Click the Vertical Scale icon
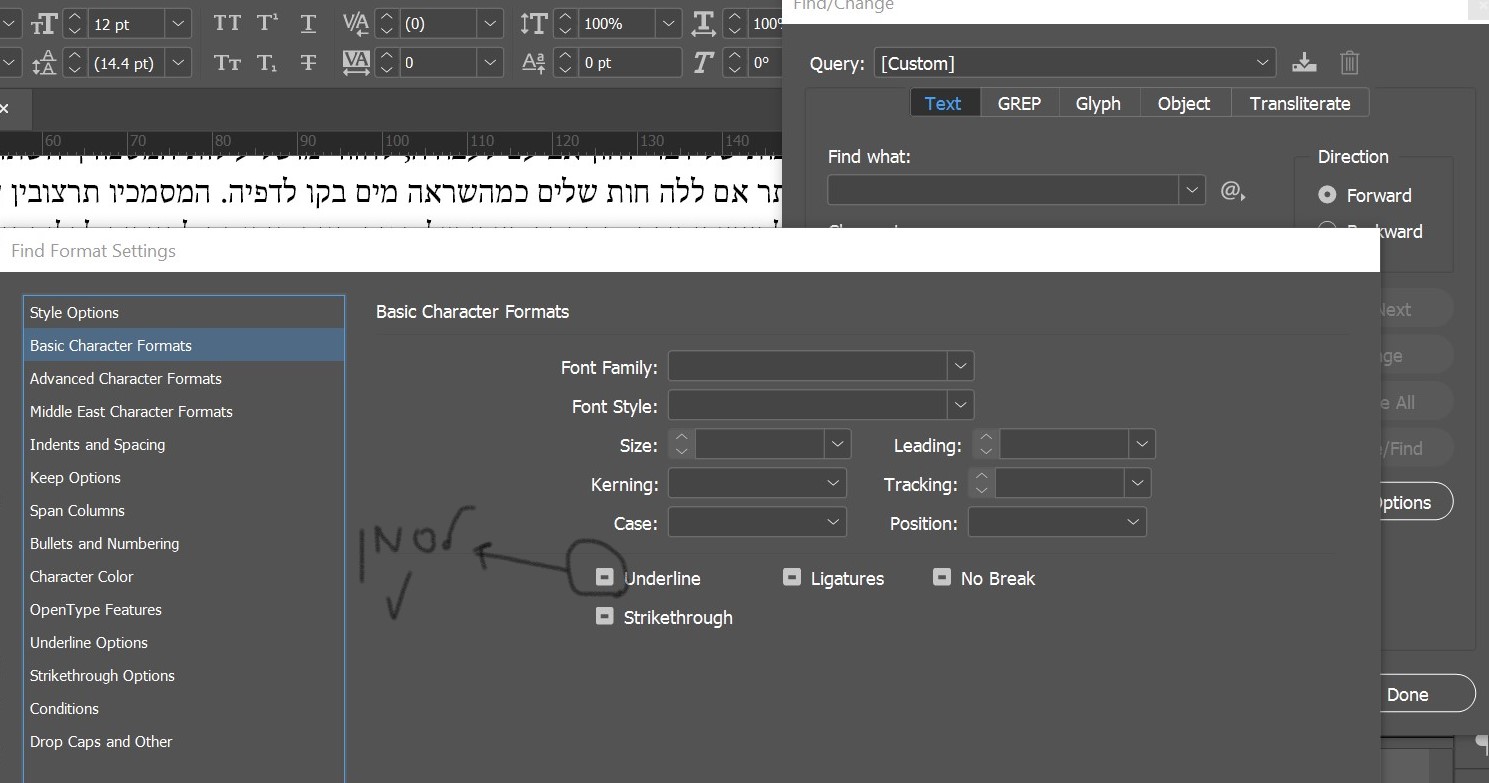The width and height of the screenshot is (1489, 783). 534,23
